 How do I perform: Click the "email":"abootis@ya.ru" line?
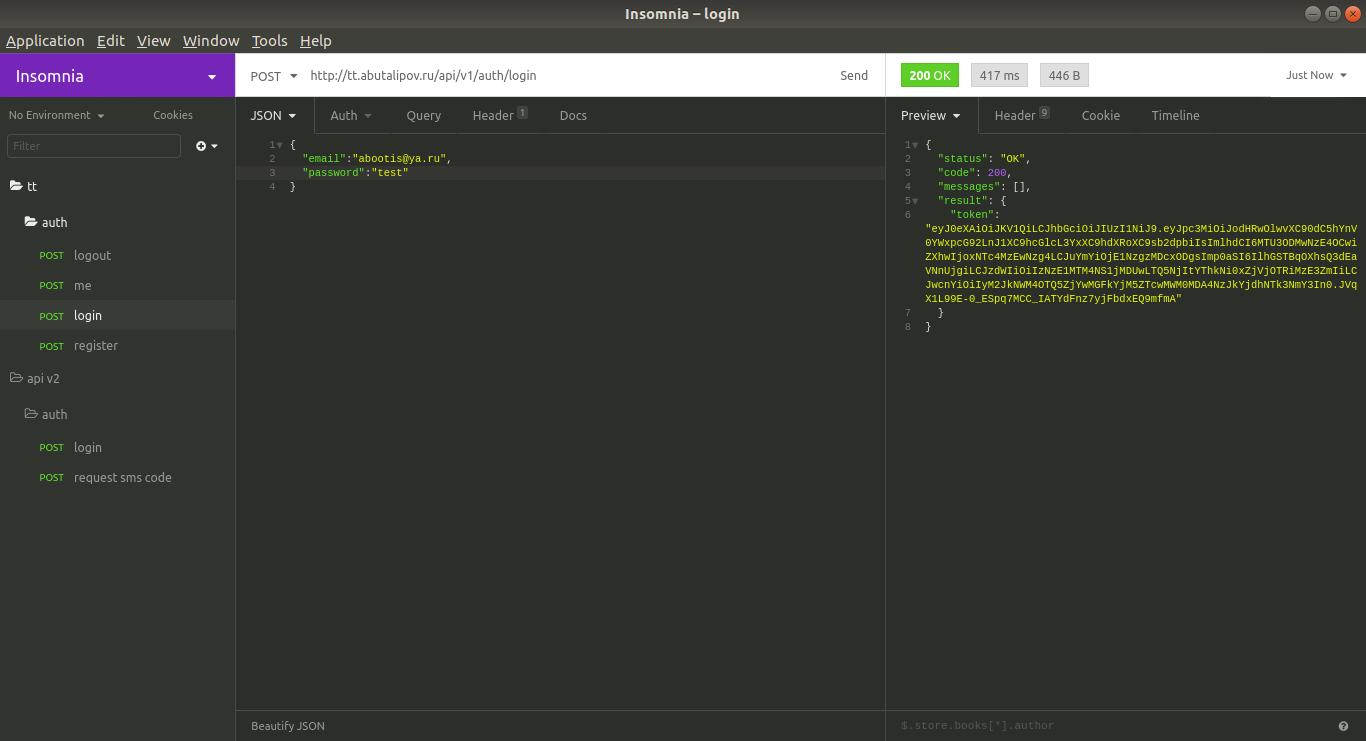(x=377, y=159)
